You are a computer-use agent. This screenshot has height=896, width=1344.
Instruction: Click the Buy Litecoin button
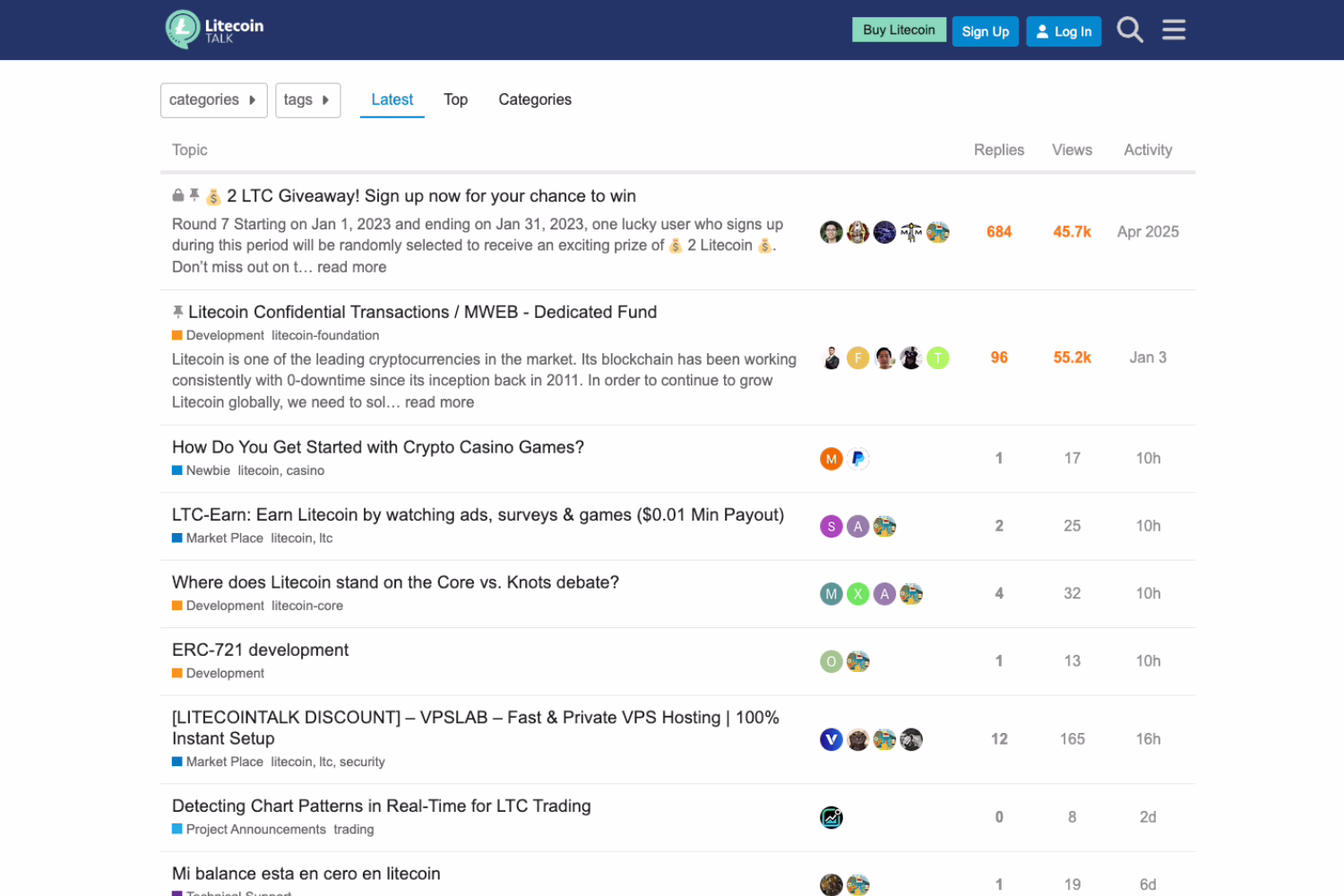899,29
